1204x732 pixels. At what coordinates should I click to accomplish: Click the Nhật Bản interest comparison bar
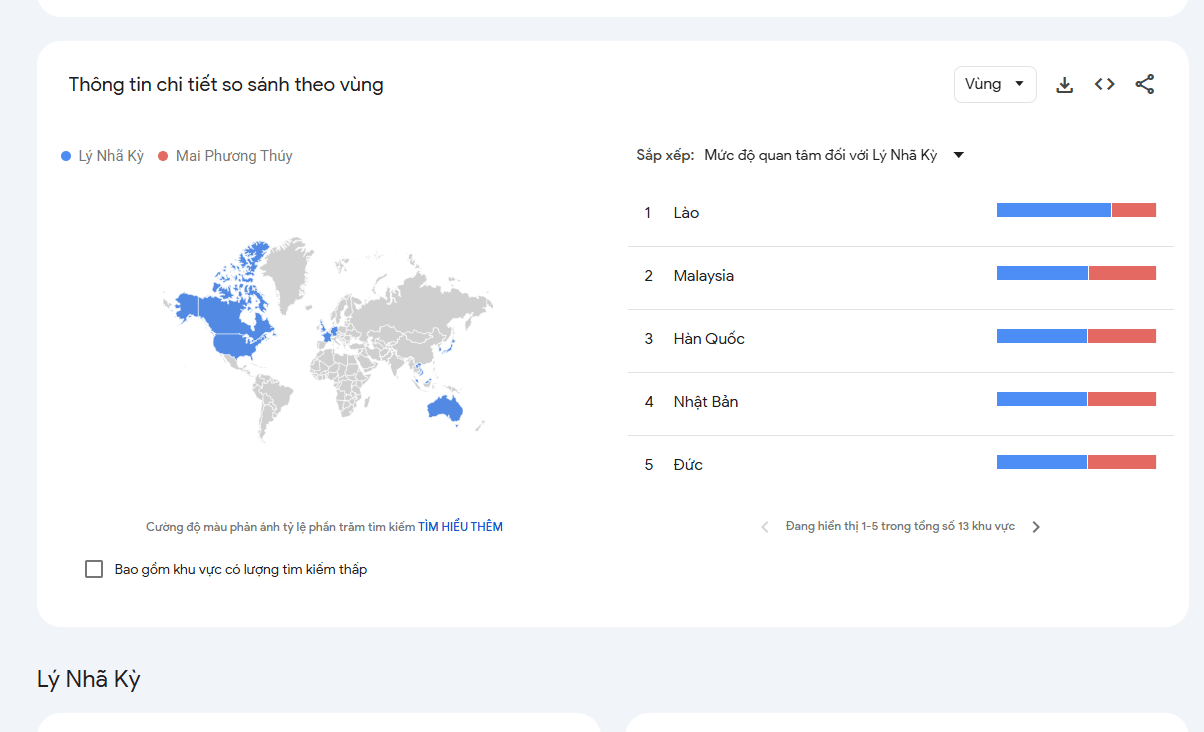(x=1076, y=399)
